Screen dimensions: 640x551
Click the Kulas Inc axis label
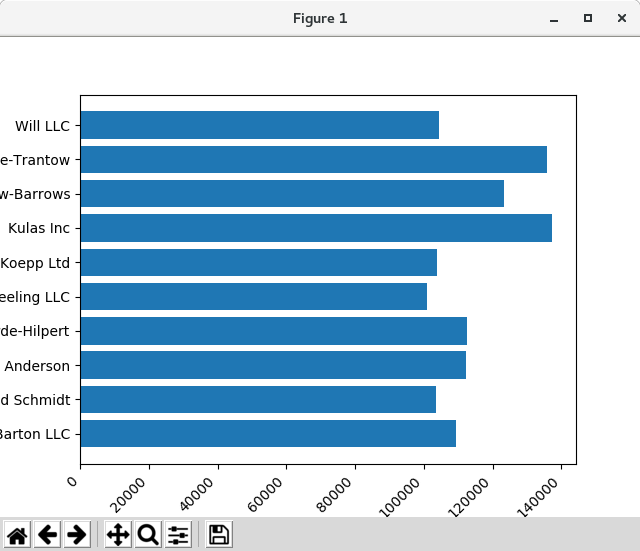pos(39,228)
